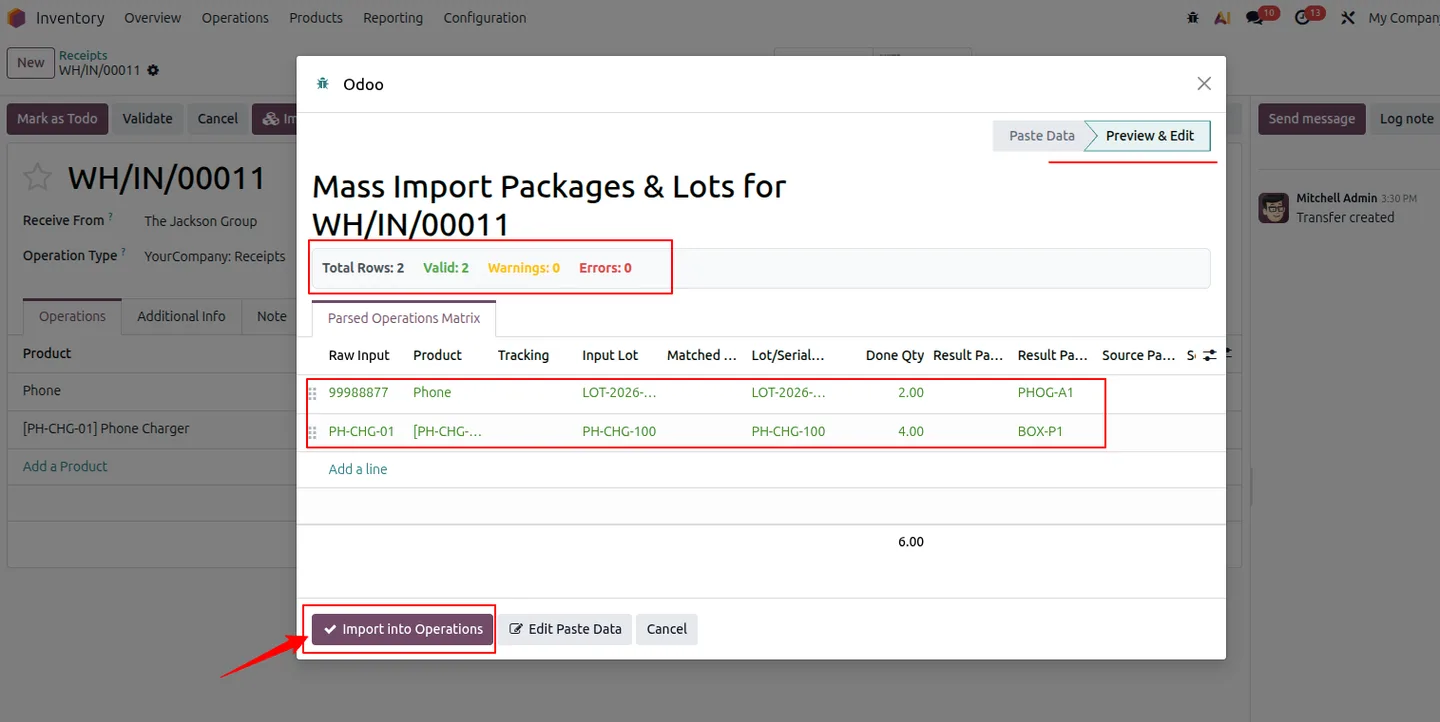Click the Log note button

[1406, 118]
